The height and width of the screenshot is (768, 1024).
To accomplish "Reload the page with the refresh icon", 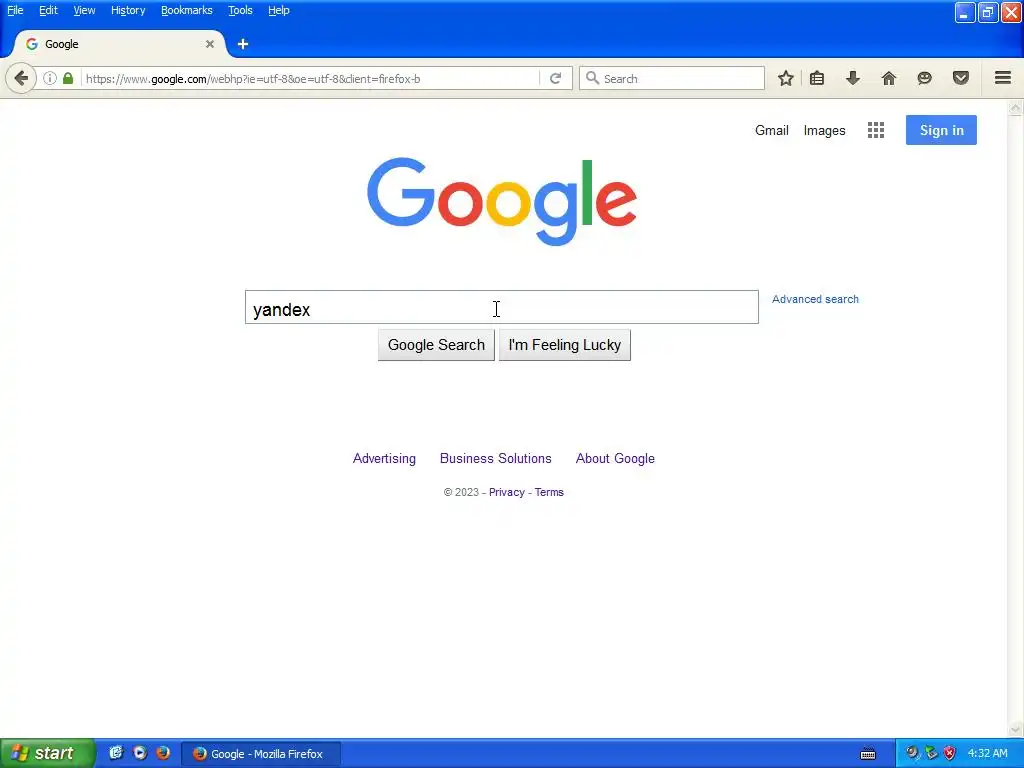I will pos(556,78).
